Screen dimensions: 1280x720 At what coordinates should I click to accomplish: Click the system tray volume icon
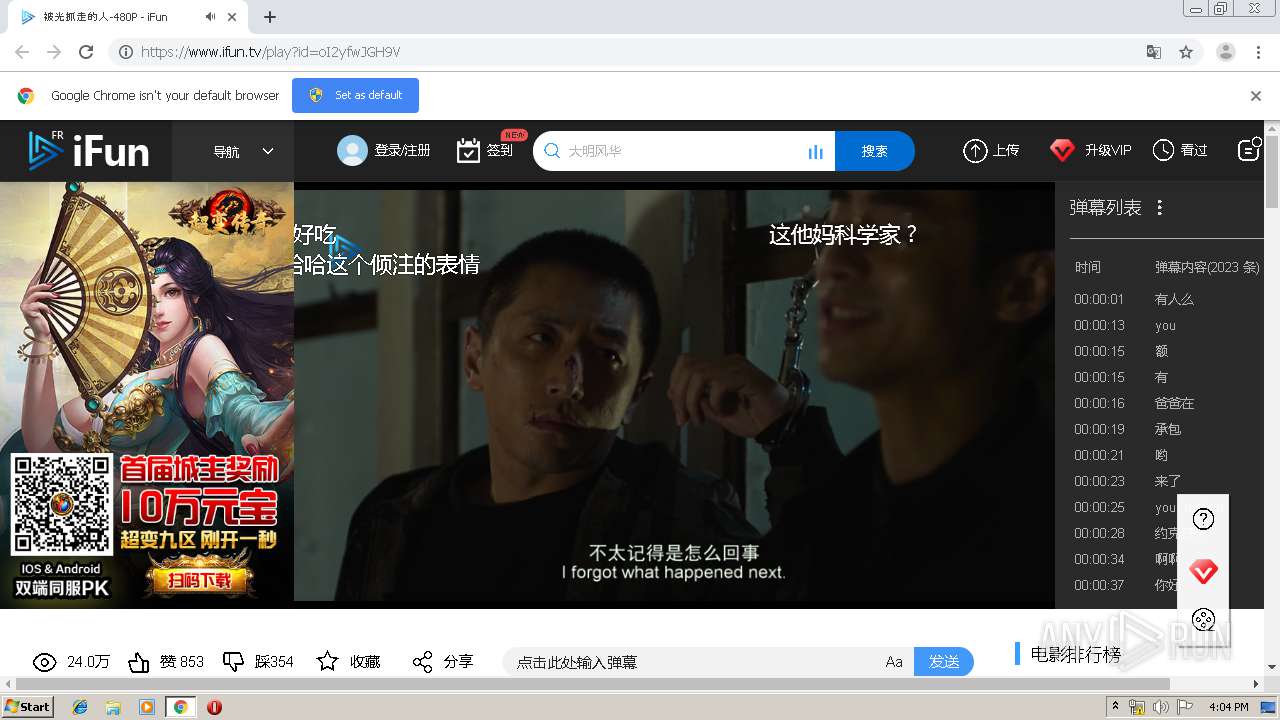point(1160,707)
